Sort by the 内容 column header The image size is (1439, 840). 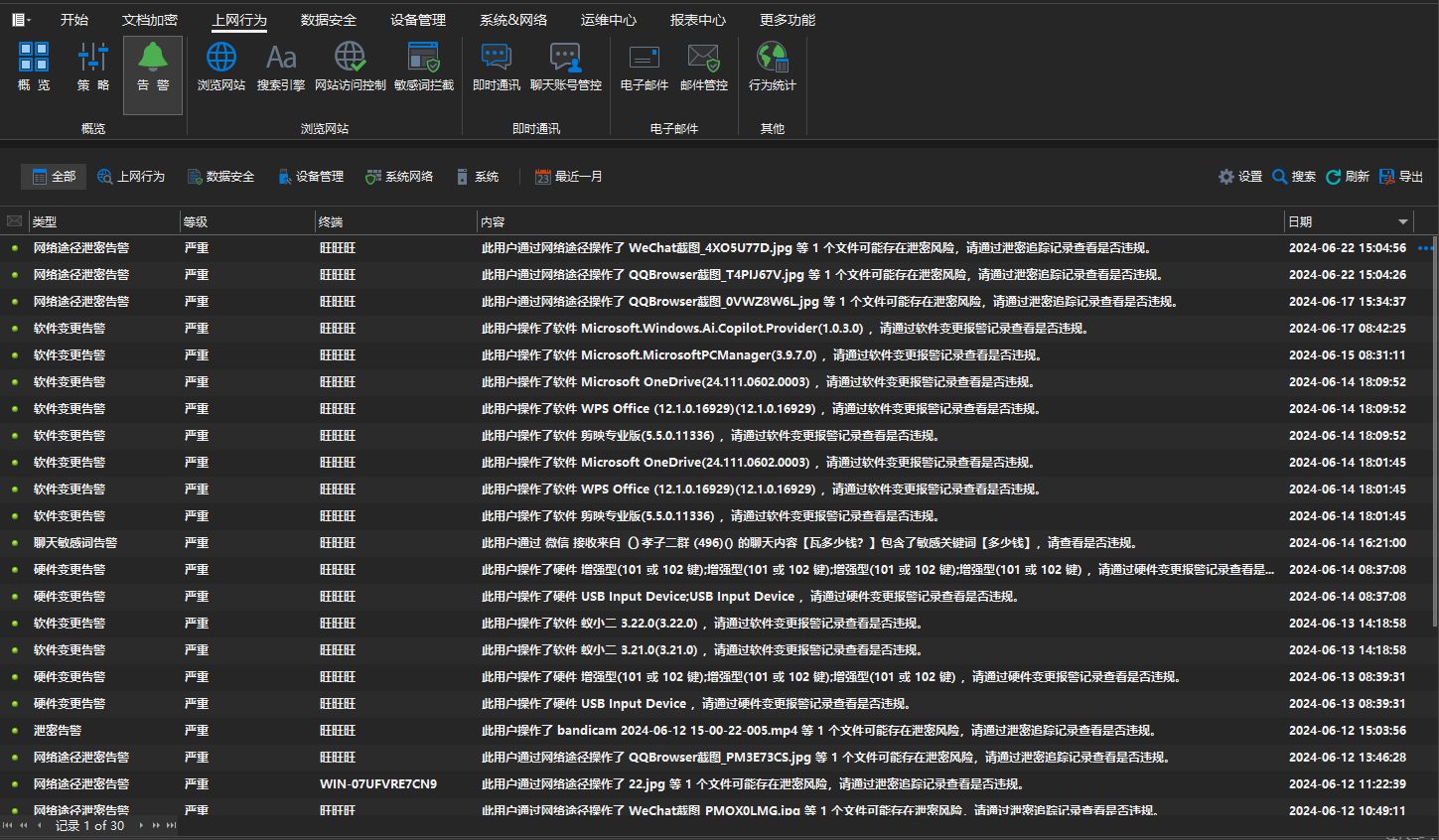tap(880, 221)
